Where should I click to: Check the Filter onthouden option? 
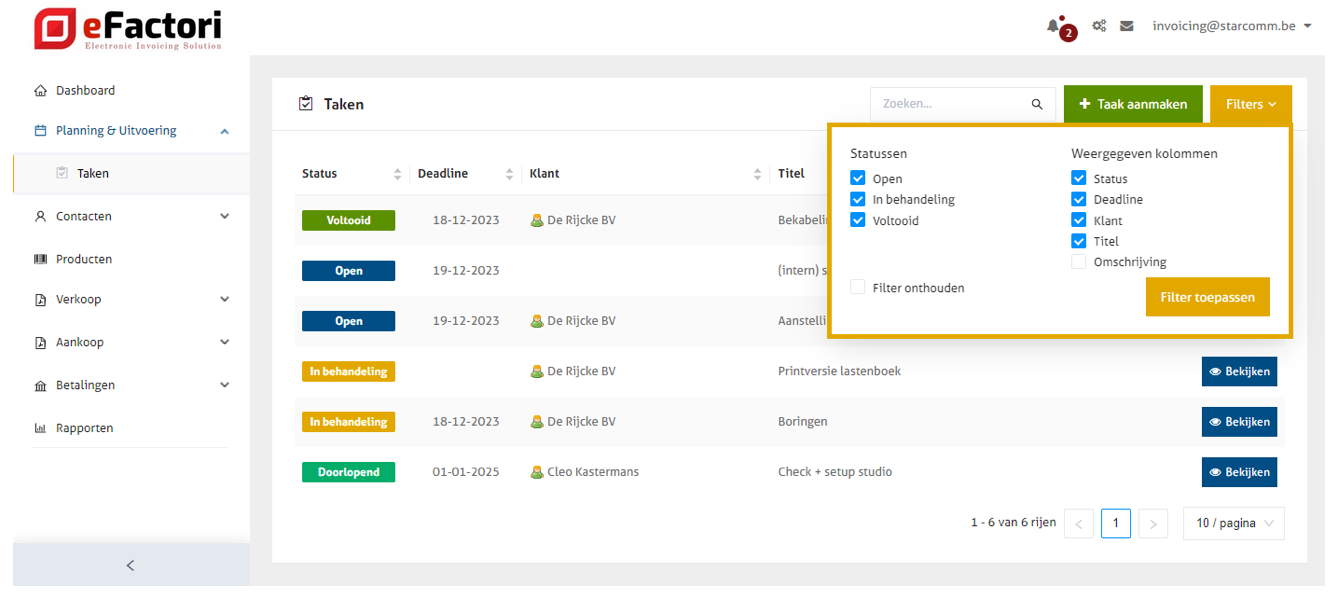858,287
